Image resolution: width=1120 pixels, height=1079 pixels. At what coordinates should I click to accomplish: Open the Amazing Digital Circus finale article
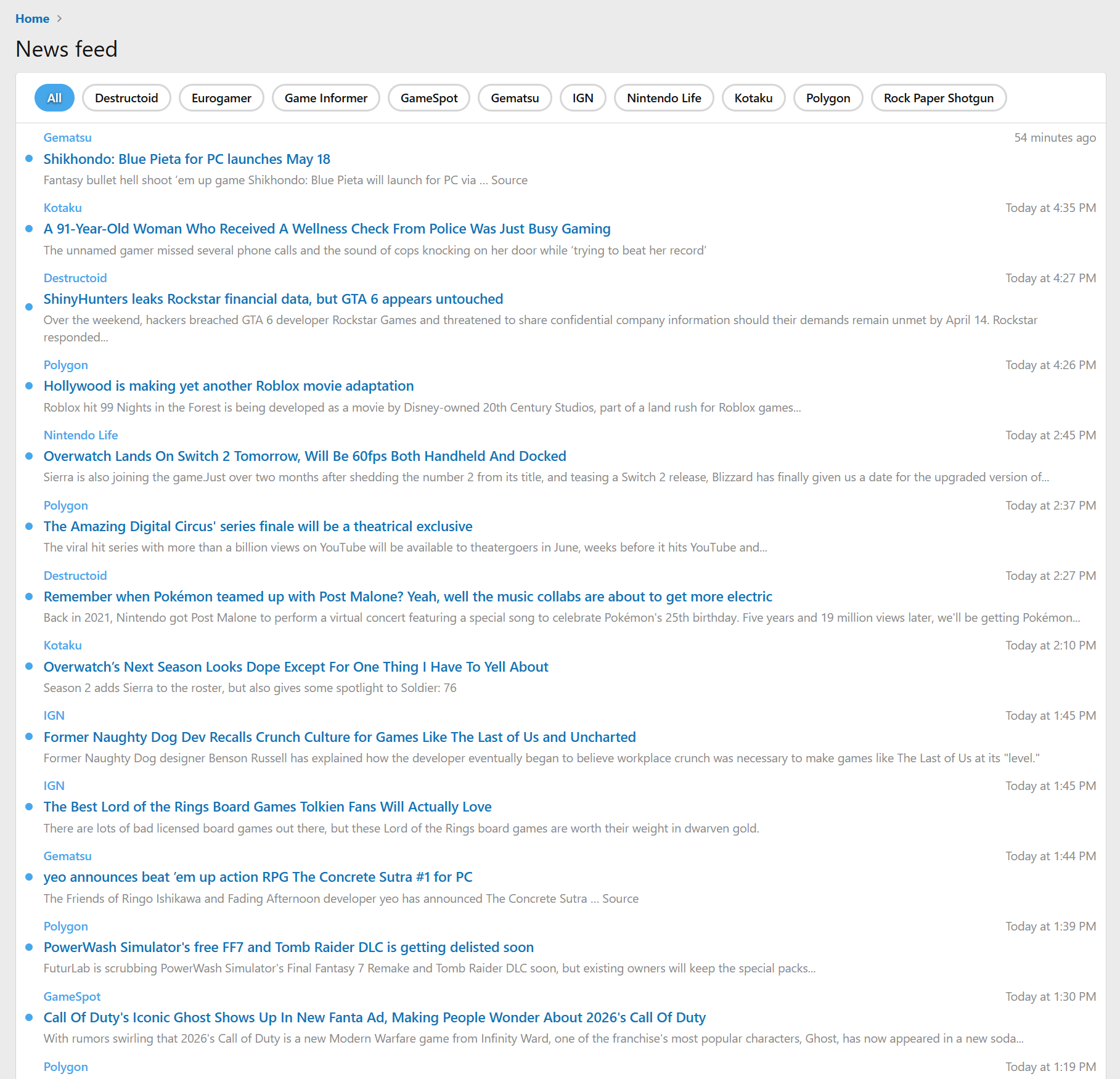258,526
